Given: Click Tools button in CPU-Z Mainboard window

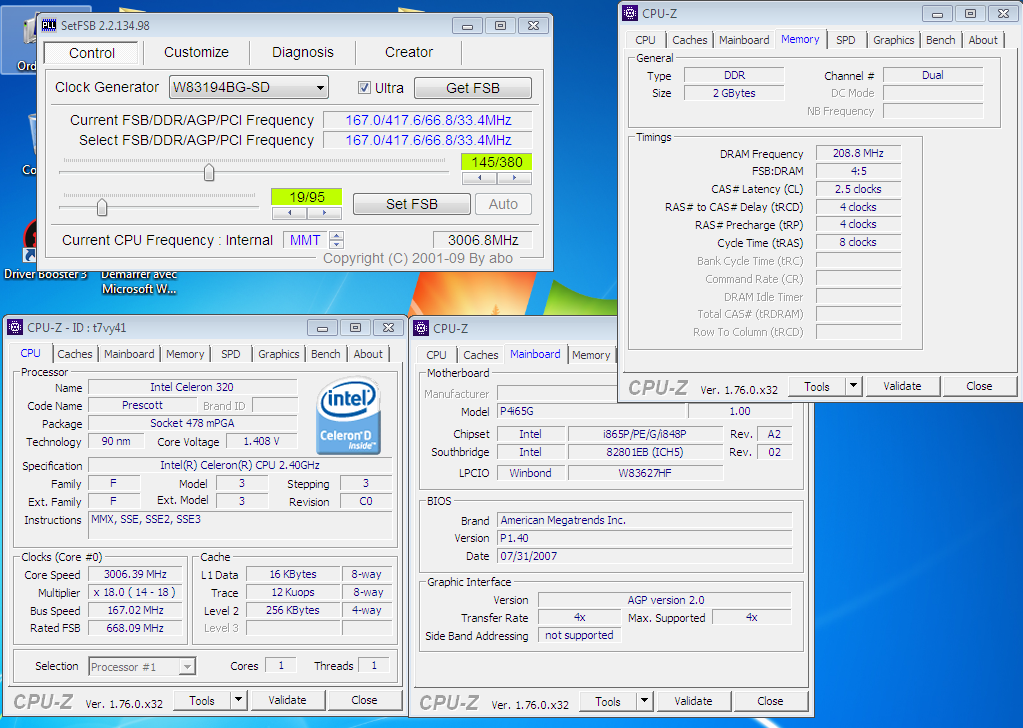Looking at the screenshot, I should click(608, 701).
